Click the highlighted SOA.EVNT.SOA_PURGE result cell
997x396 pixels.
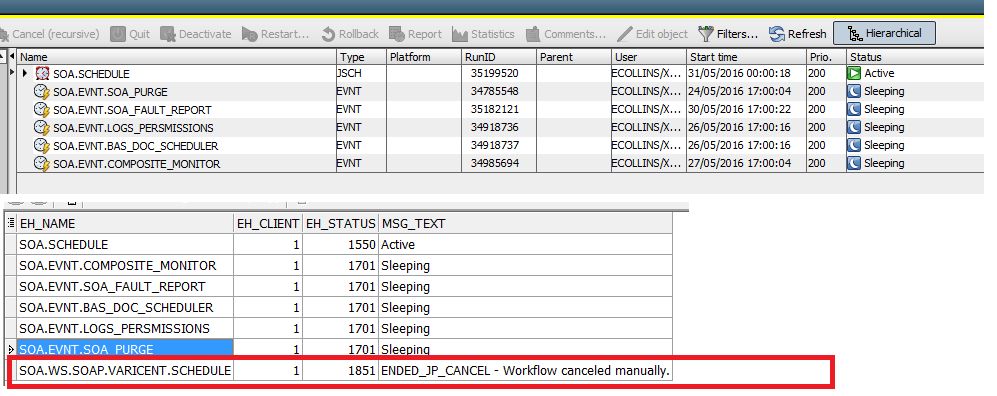point(125,348)
